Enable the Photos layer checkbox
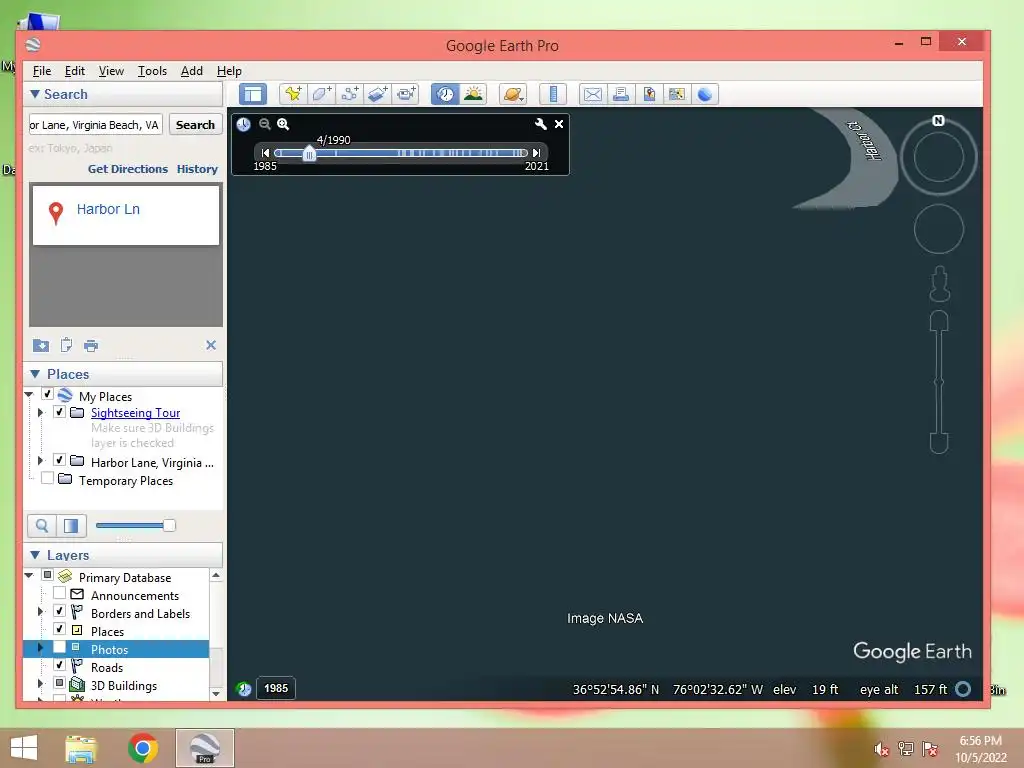Viewport: 1024px width, 768px height. [59, 647]
